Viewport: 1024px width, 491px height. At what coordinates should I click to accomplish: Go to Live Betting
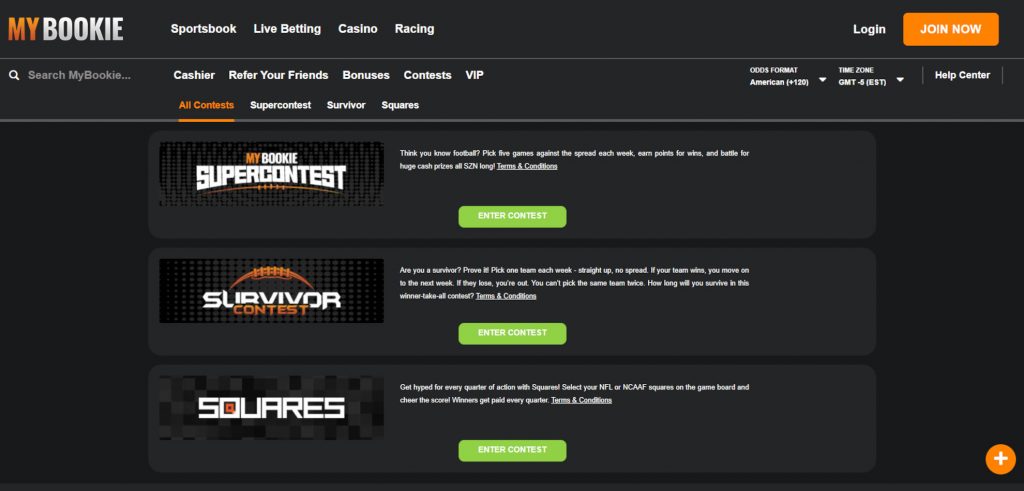(287, 29)
